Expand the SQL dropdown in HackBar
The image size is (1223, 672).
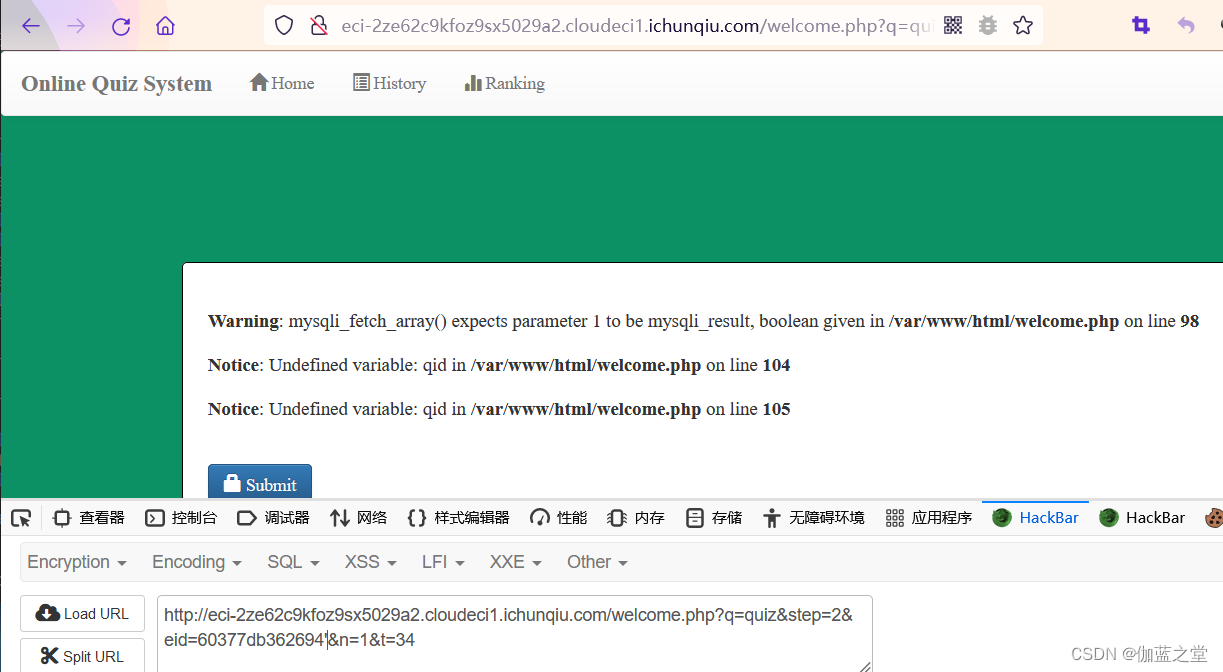pyautogui.click(x=291, y=562)
